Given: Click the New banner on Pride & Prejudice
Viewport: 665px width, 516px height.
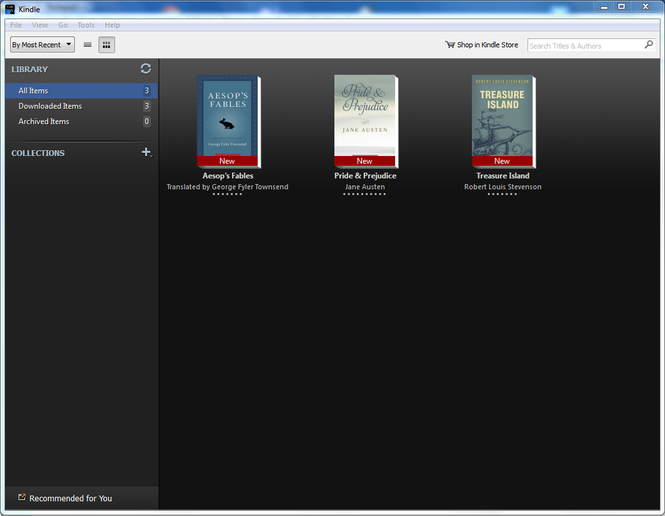Looking at the screenshot, I should point(365,161).
